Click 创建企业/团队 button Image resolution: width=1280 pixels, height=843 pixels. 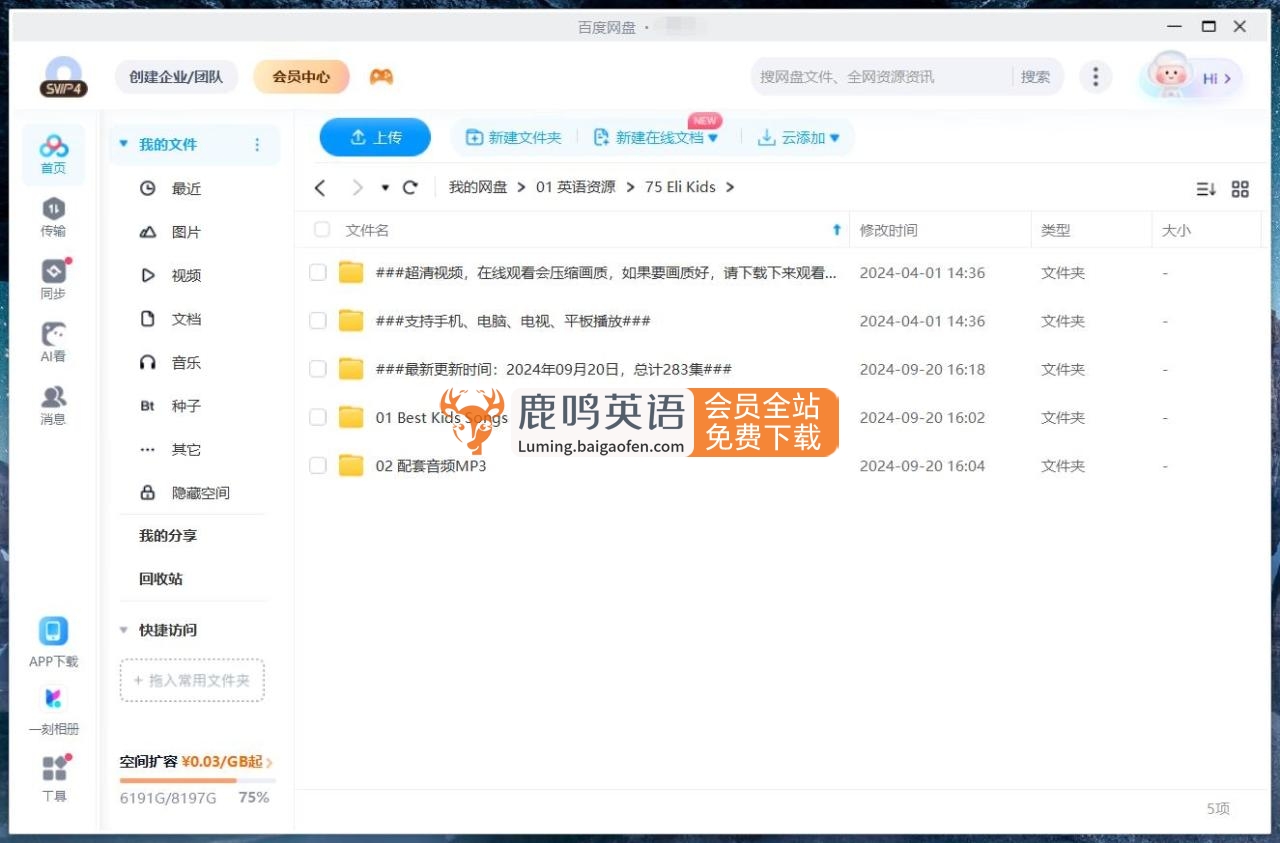[176, 77]
